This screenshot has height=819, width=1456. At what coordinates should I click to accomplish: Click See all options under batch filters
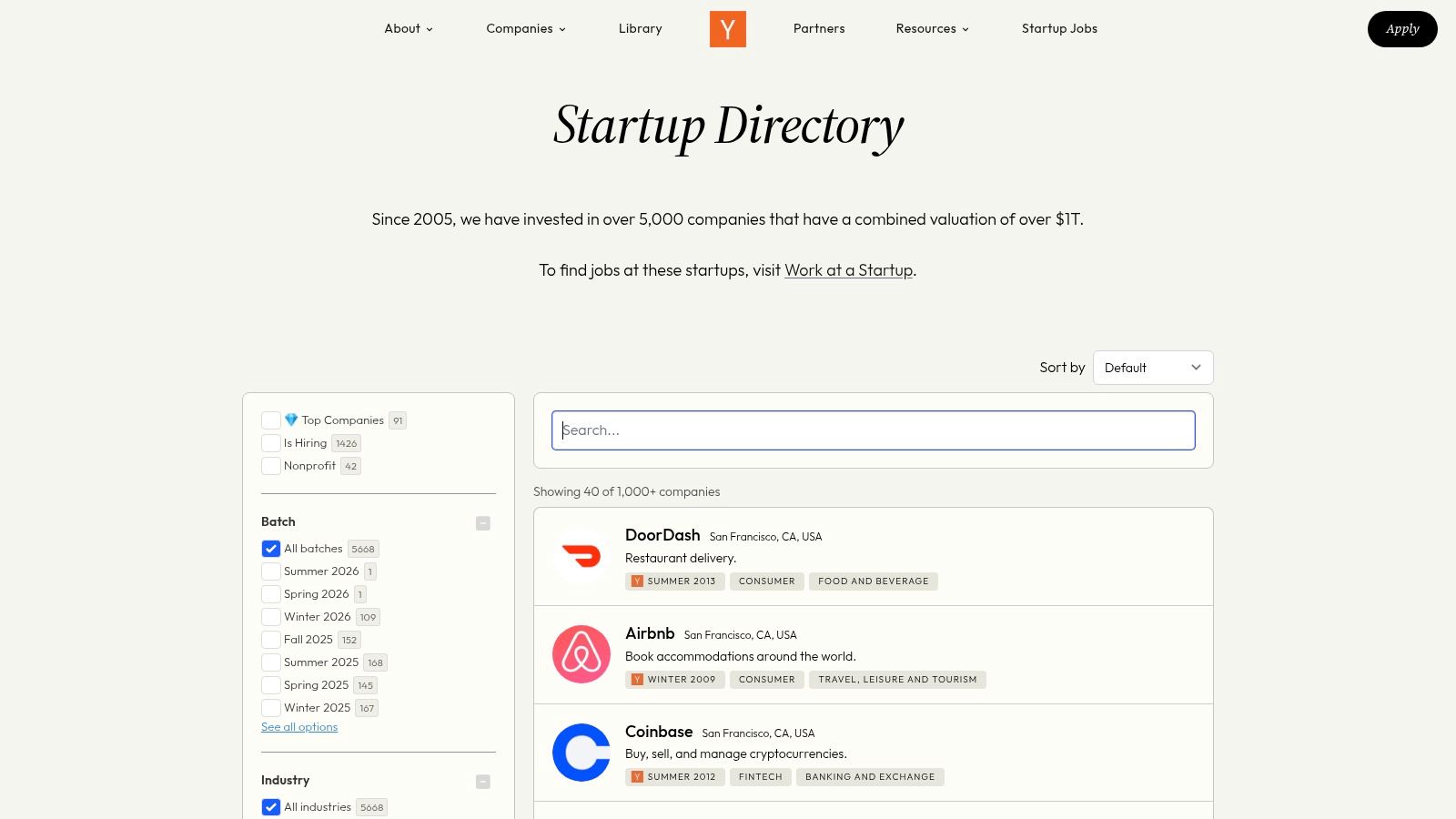[x=299, y=726]
